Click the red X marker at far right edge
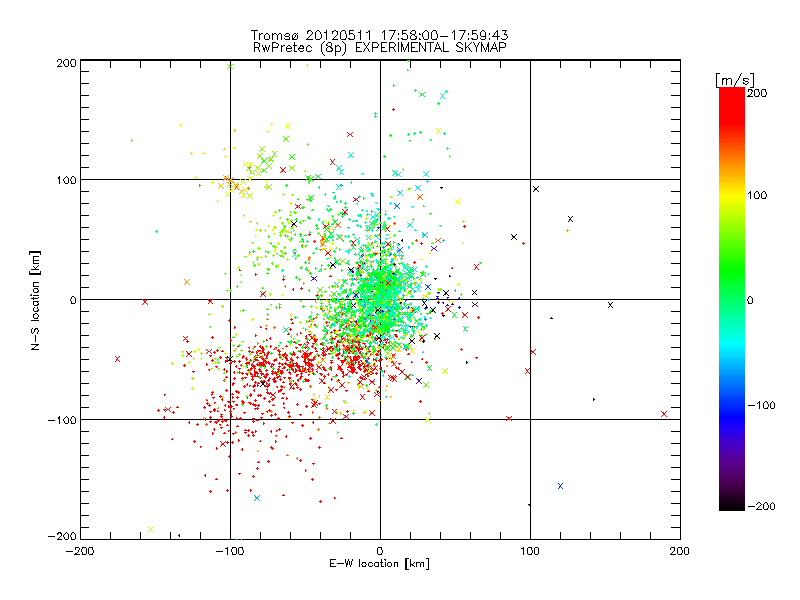 664,414
